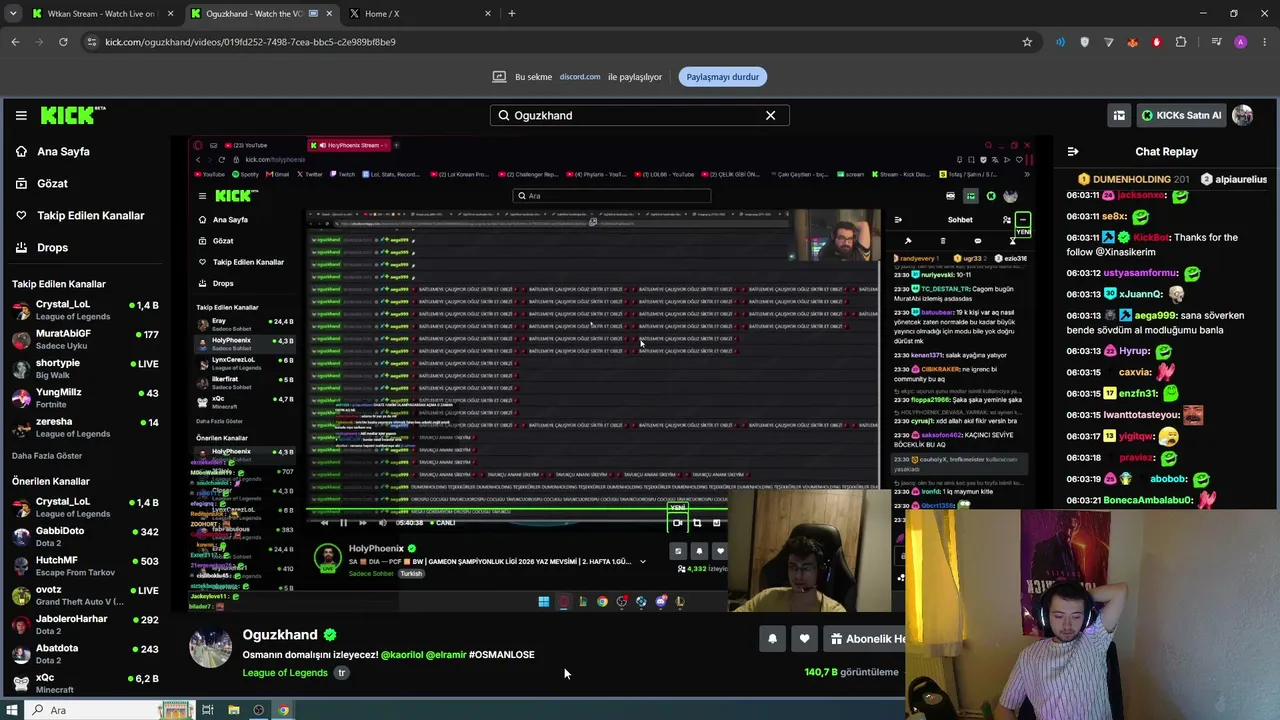Screen dimensions: 1280x720
Task: Clear the Kick search field
Action: click(x=770, y=115)
